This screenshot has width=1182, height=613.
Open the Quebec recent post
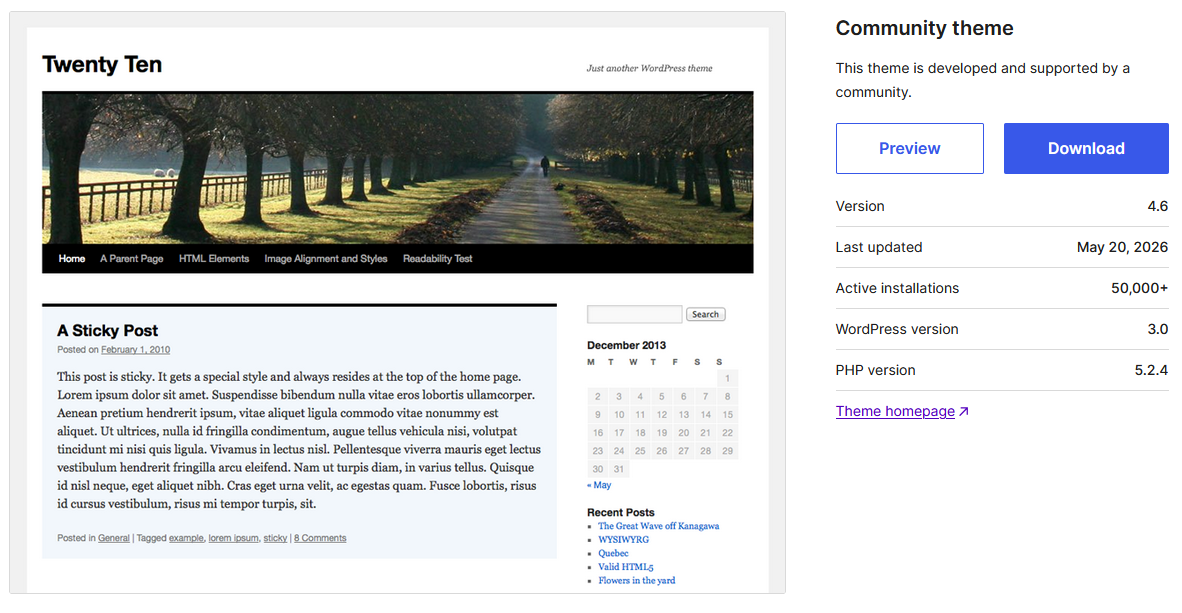pyautogui.click(x=613, y=553)
